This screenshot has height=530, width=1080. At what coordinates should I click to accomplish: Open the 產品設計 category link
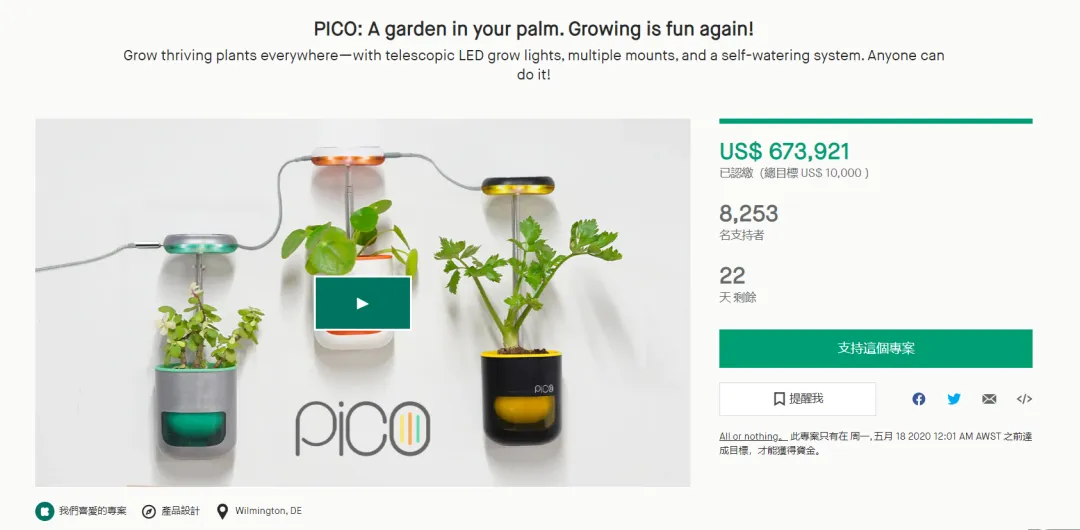click(180, 511)
